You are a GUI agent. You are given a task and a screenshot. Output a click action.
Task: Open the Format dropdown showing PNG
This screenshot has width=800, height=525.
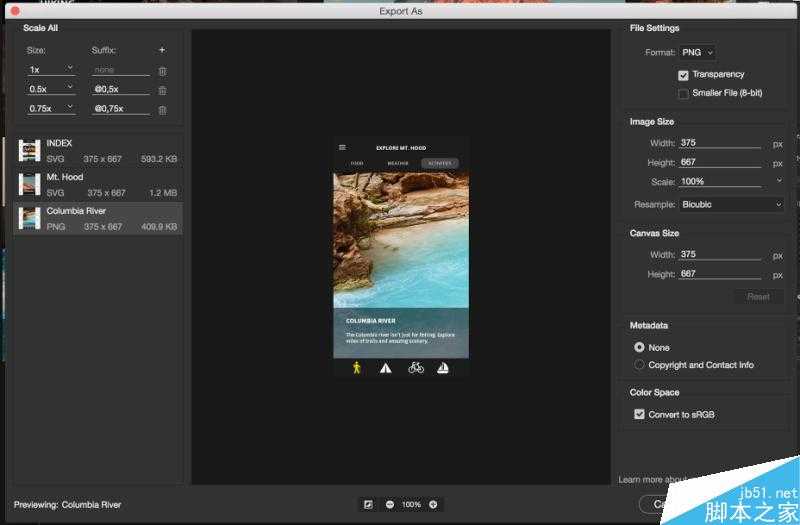pyautogui.click(x=697, y=52)
